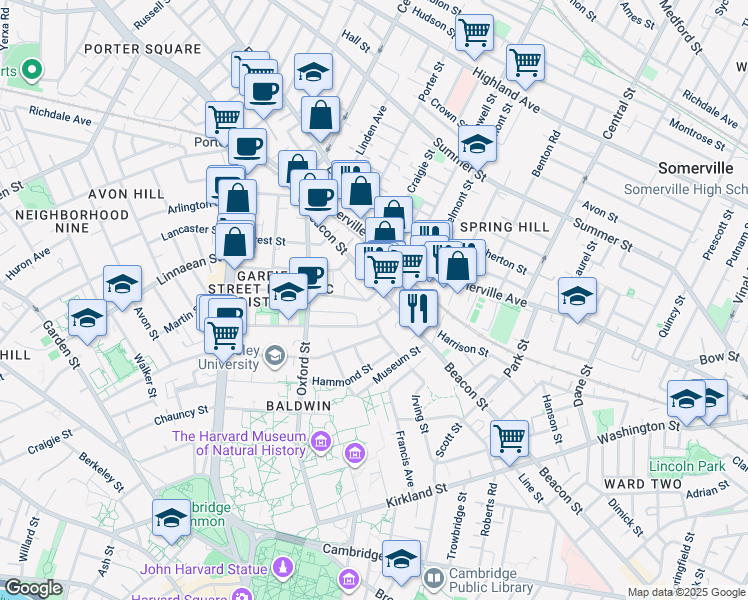
Task: Open the graduation cap marker on Garden St
Action: click(88, 318)
